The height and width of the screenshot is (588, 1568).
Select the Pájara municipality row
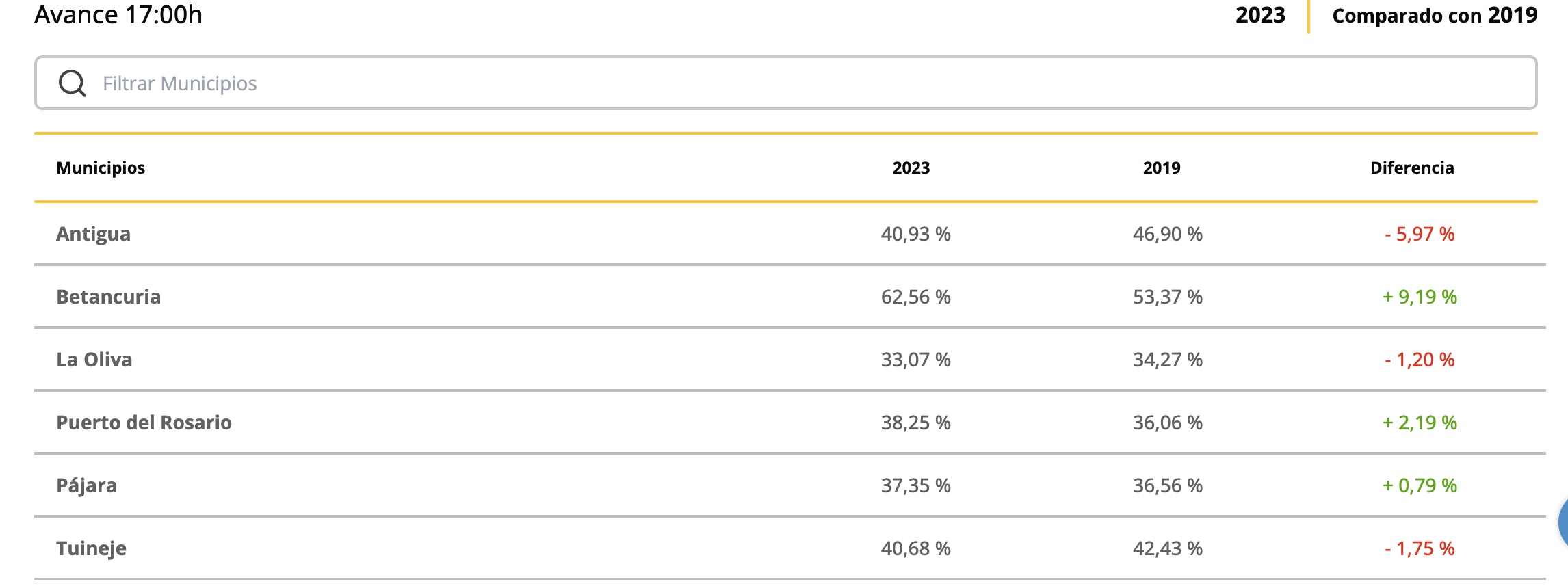click(789, 485)
